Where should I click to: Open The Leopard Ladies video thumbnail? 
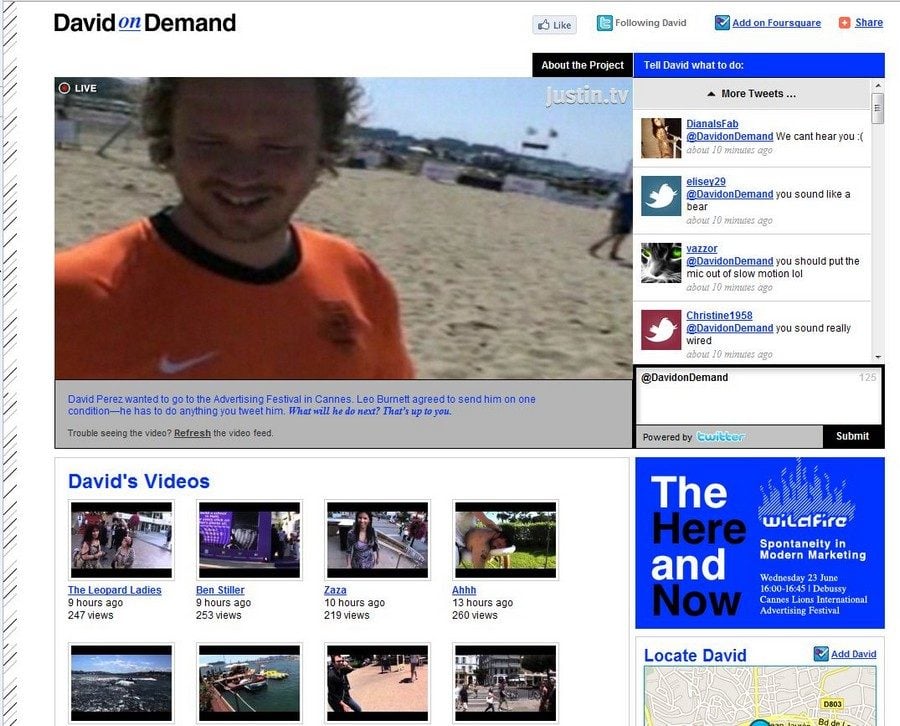(121, 540)
